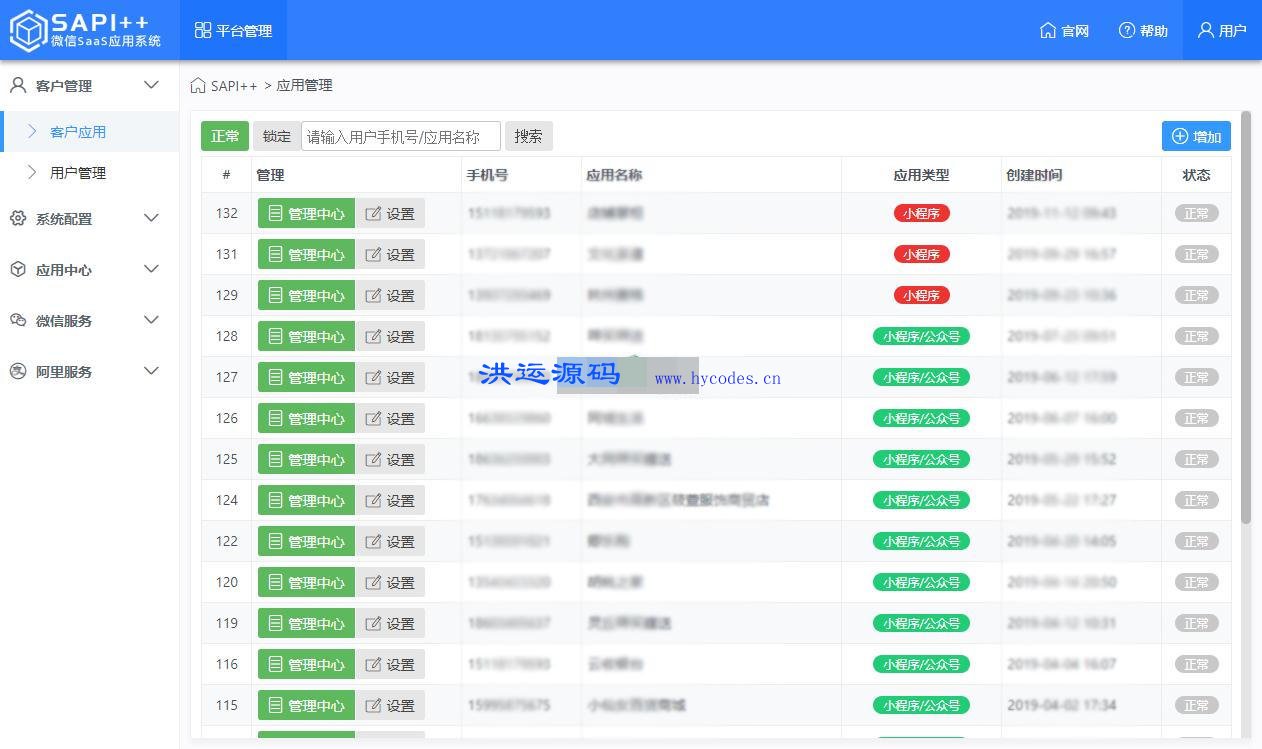Open 设置 for row 129
The height and width of the screenshot is (749, 1262).
tap(390, 295)
